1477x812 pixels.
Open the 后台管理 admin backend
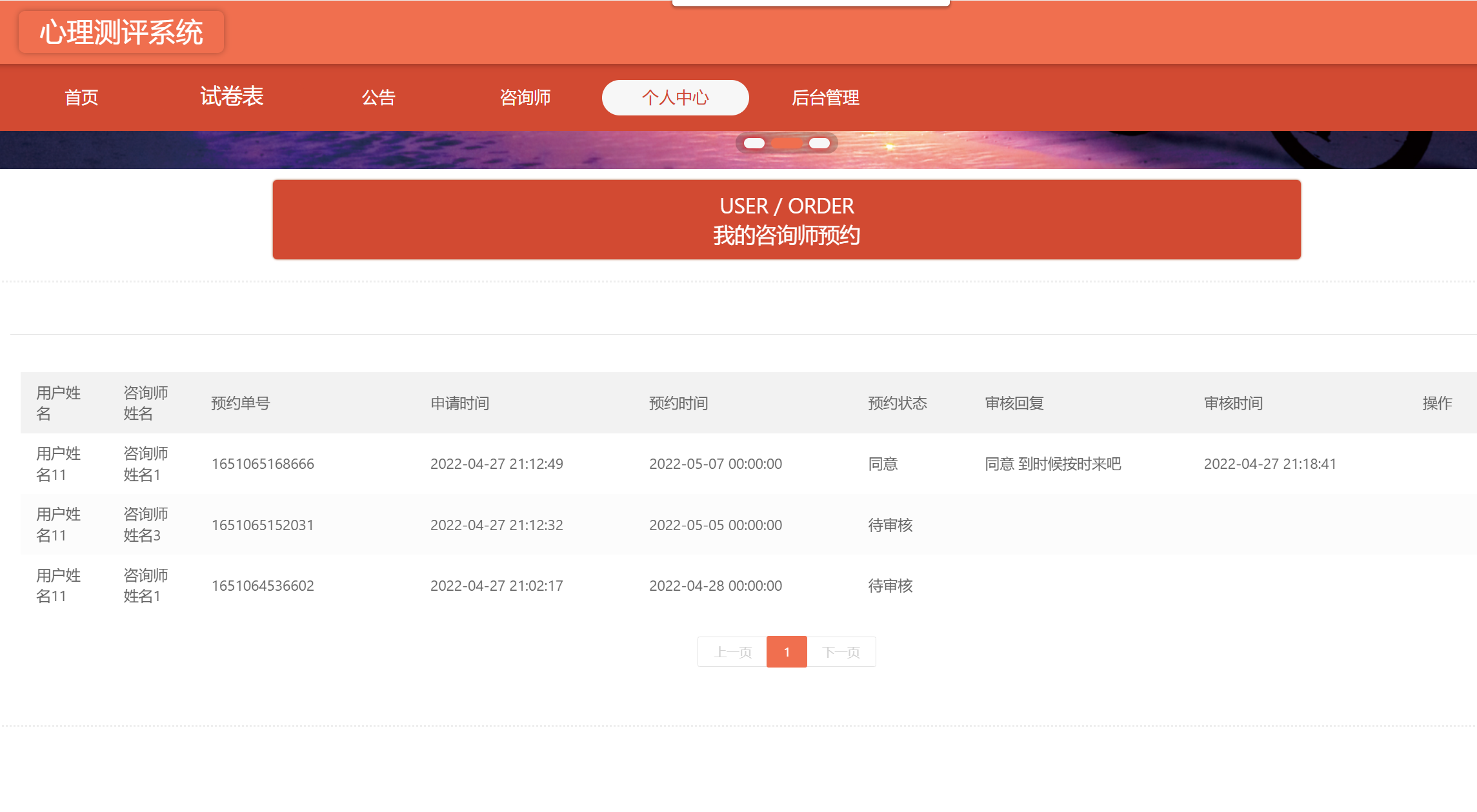pyautogui.click(x=827, y=97)
